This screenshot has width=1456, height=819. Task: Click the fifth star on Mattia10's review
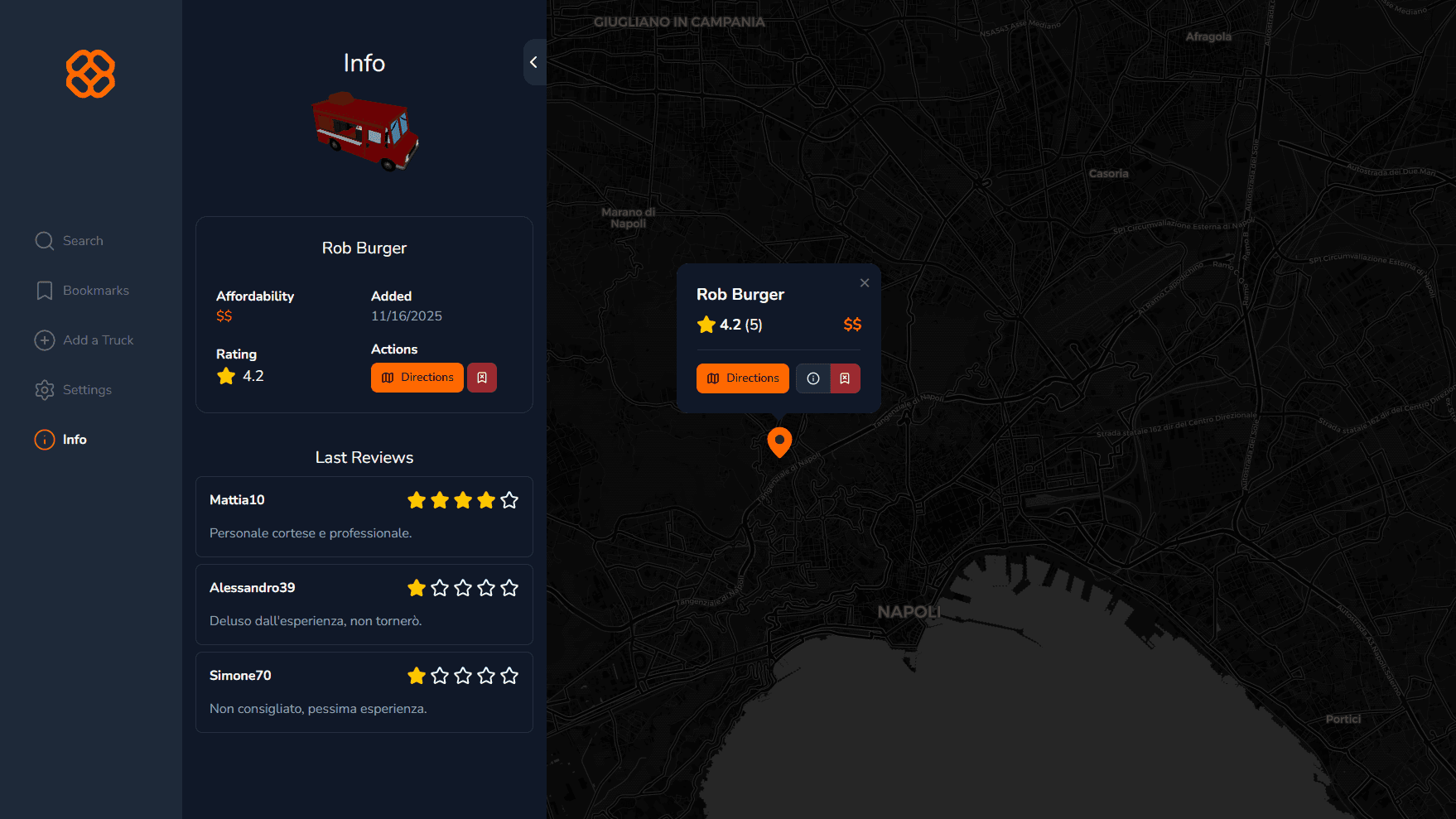(509, 500)
